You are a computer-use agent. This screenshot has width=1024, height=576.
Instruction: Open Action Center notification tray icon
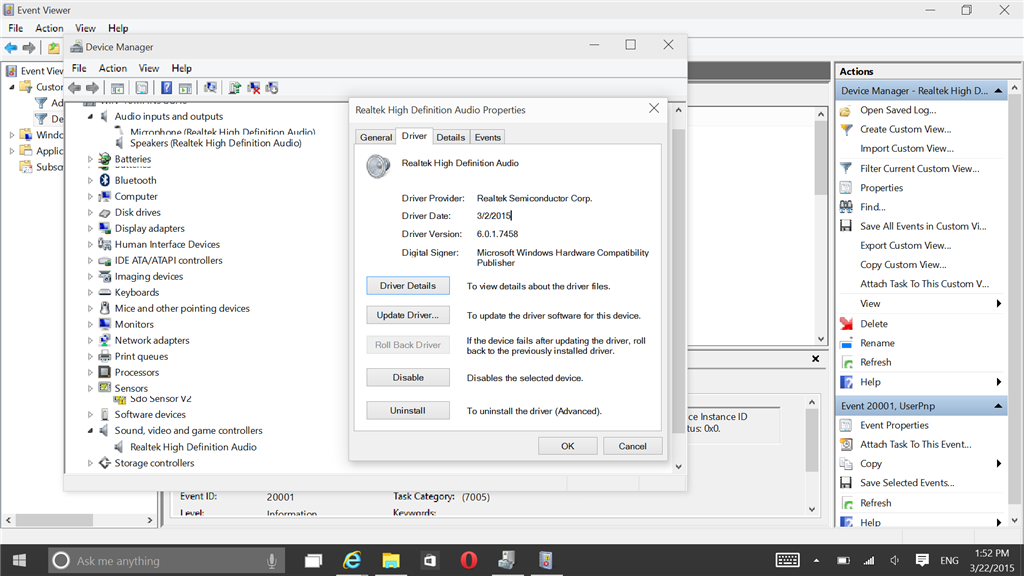click(922, 560)
